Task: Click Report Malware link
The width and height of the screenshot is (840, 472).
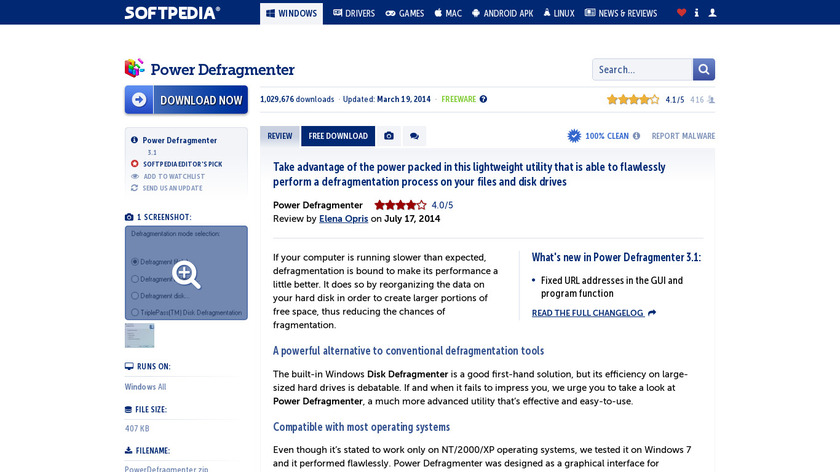Action: pyautogui.click(x=683, y=136)
